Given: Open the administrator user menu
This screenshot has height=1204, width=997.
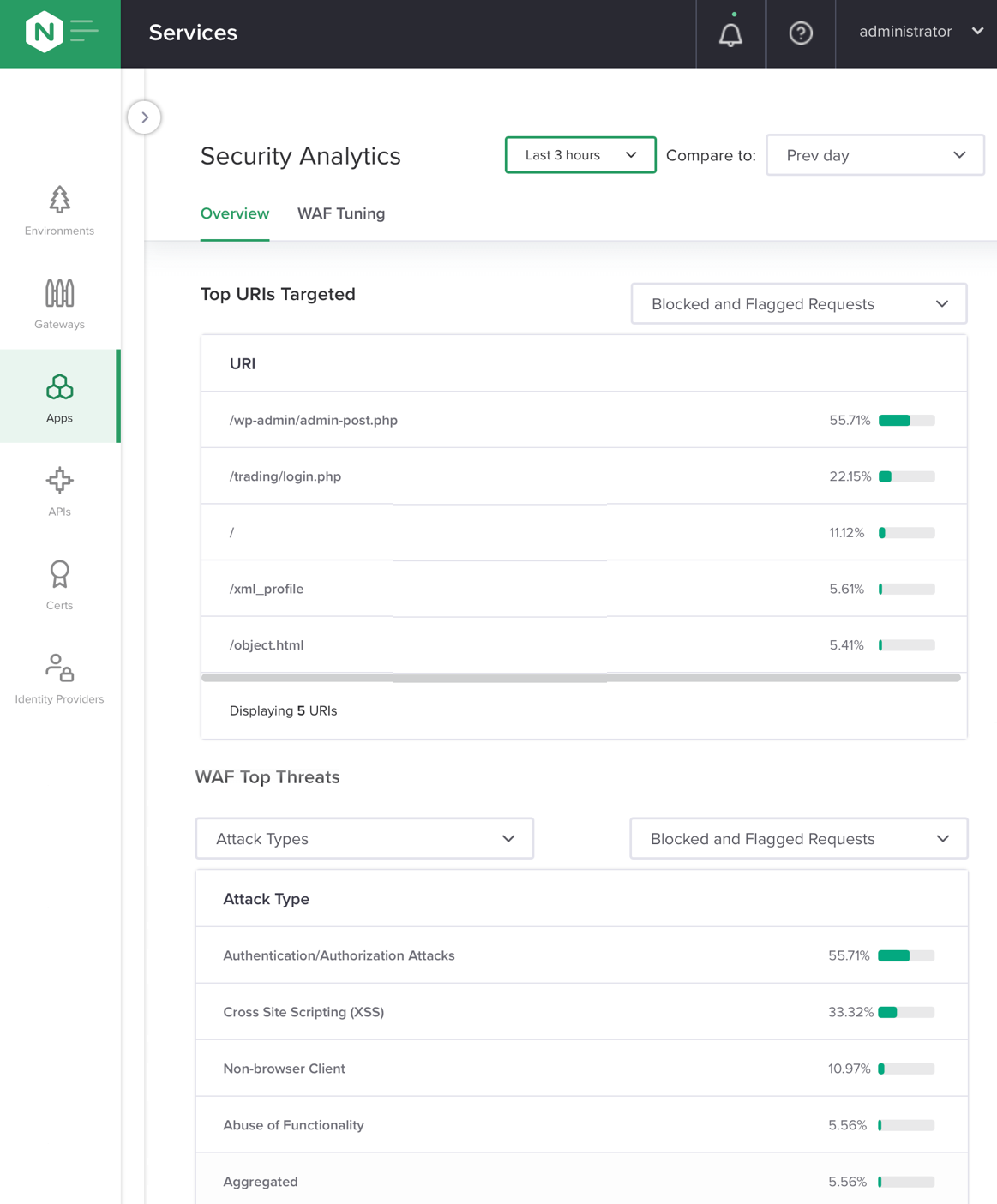Looking at the screenshot, I should click(x=920, y=32).
